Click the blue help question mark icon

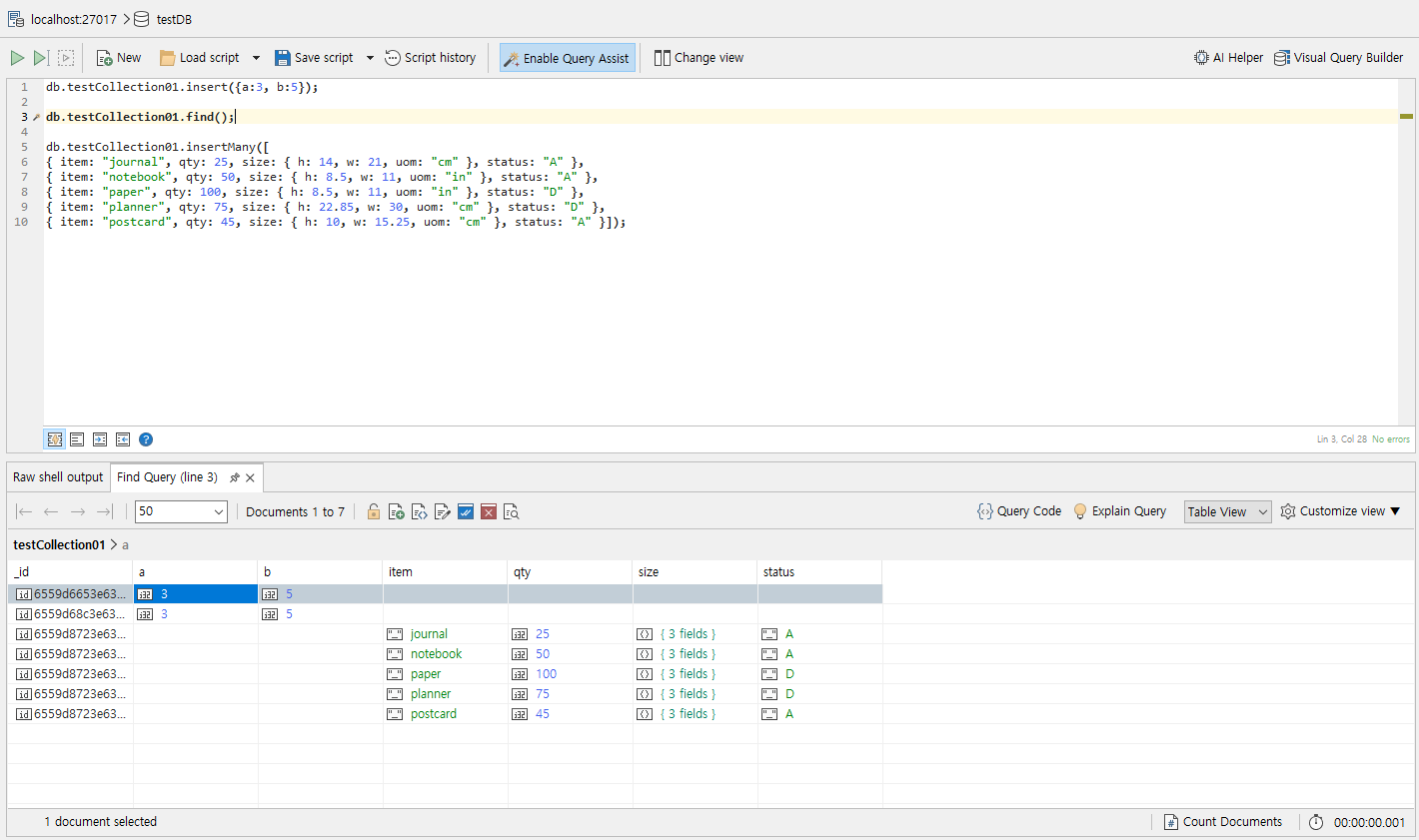(146, 439)
